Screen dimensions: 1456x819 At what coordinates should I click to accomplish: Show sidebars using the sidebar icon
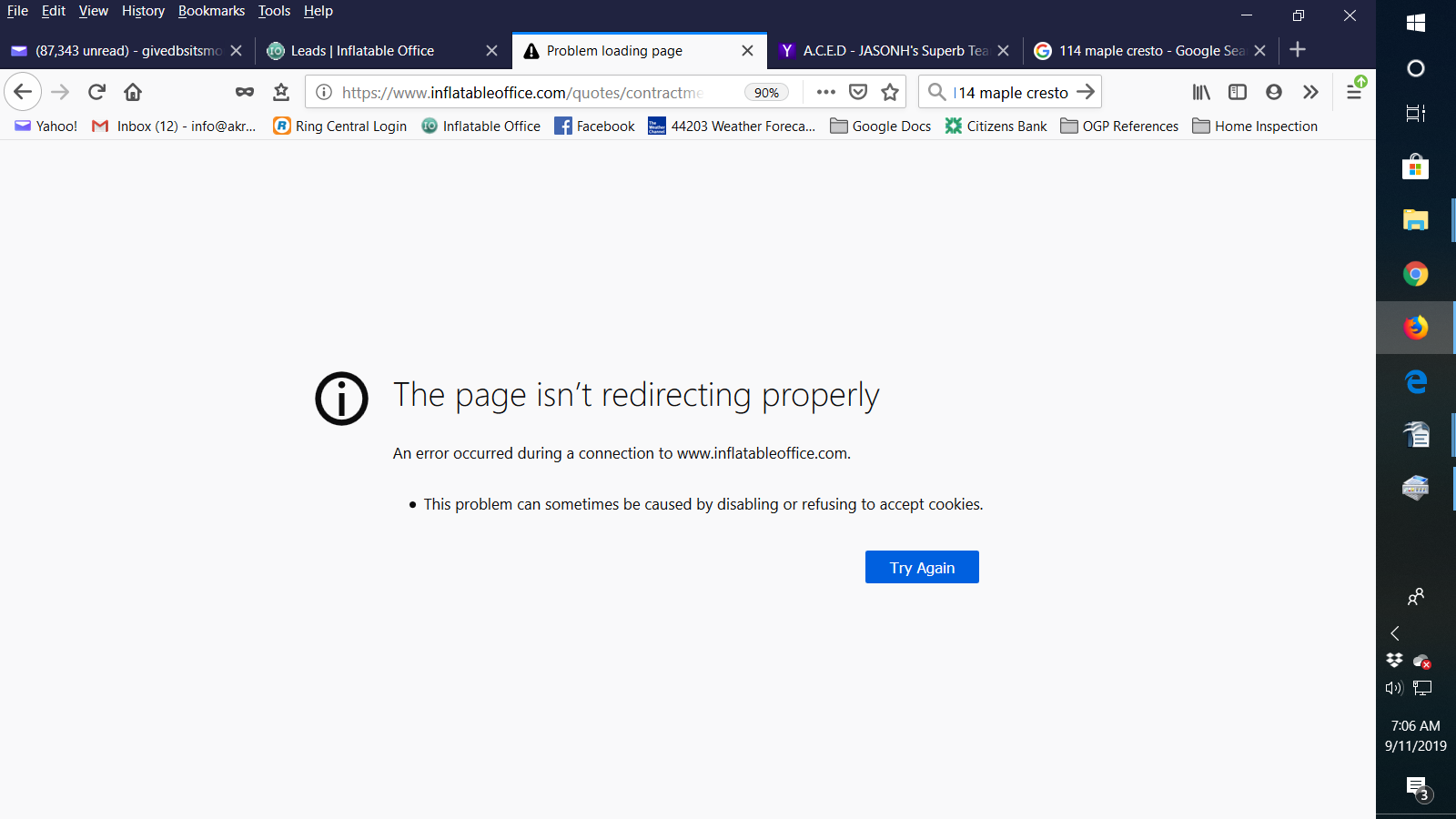(1237, 92)
